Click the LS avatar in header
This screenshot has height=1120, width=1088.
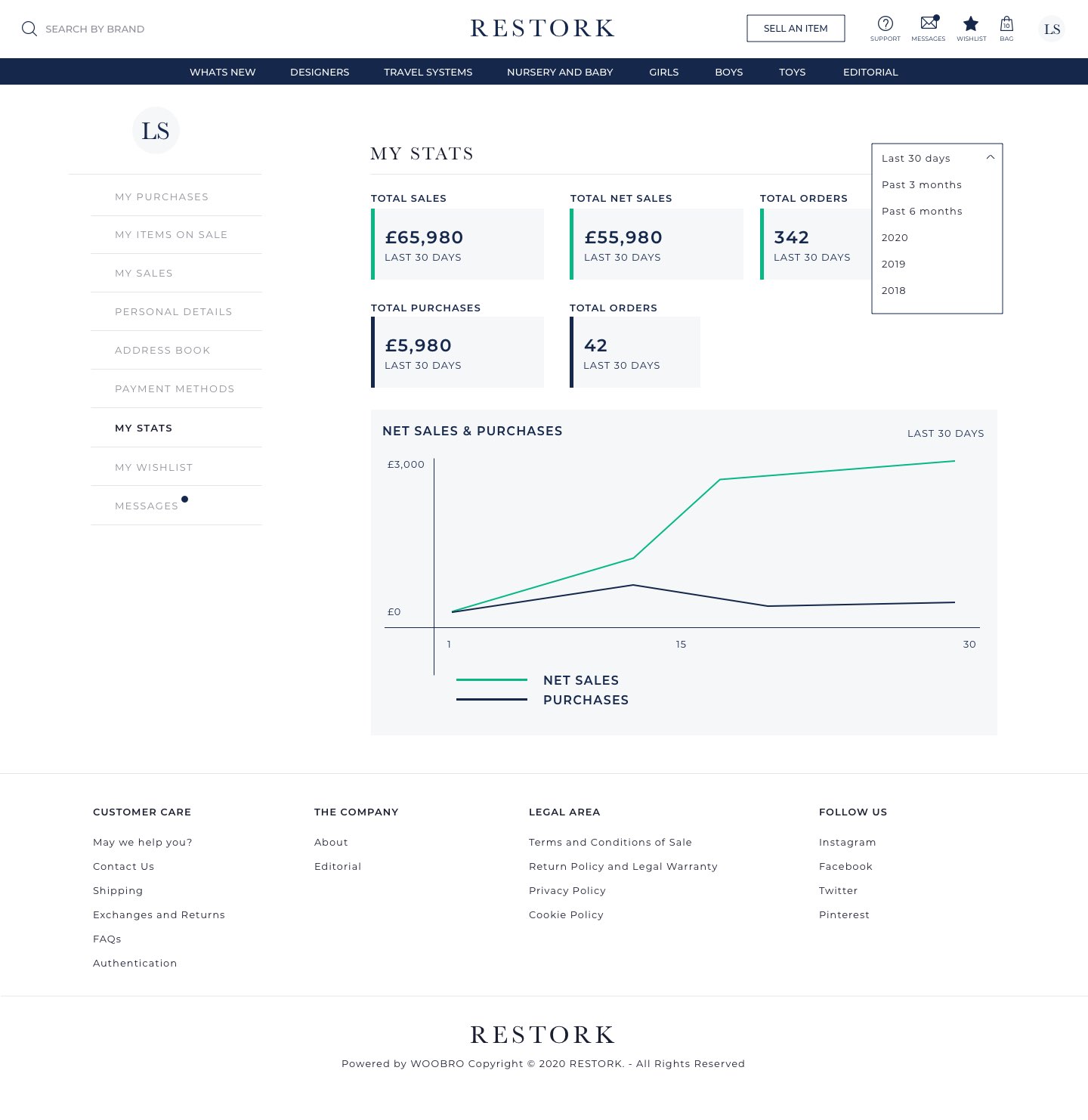tap(1052, 29)
